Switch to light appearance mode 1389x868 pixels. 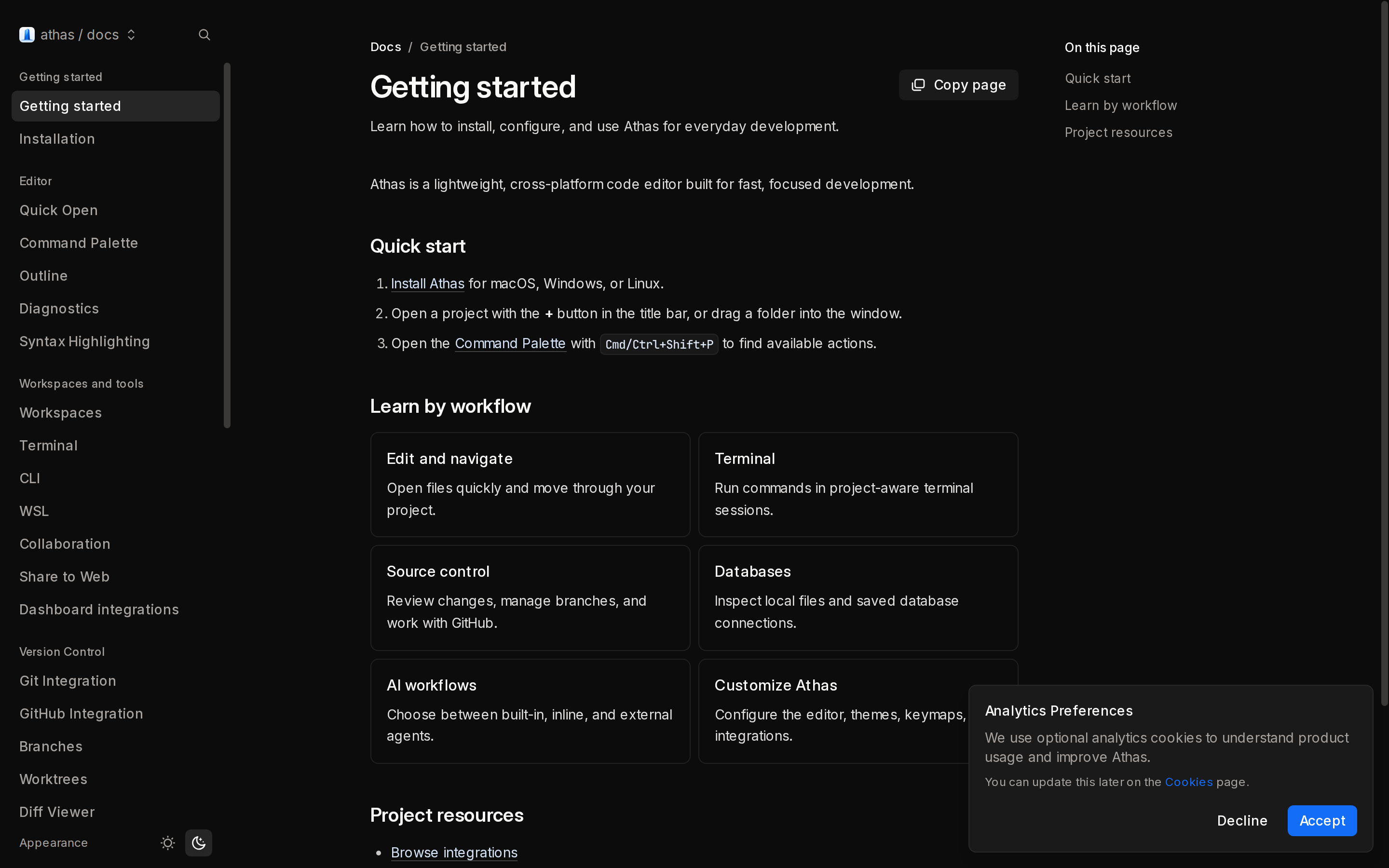[168, 843]
